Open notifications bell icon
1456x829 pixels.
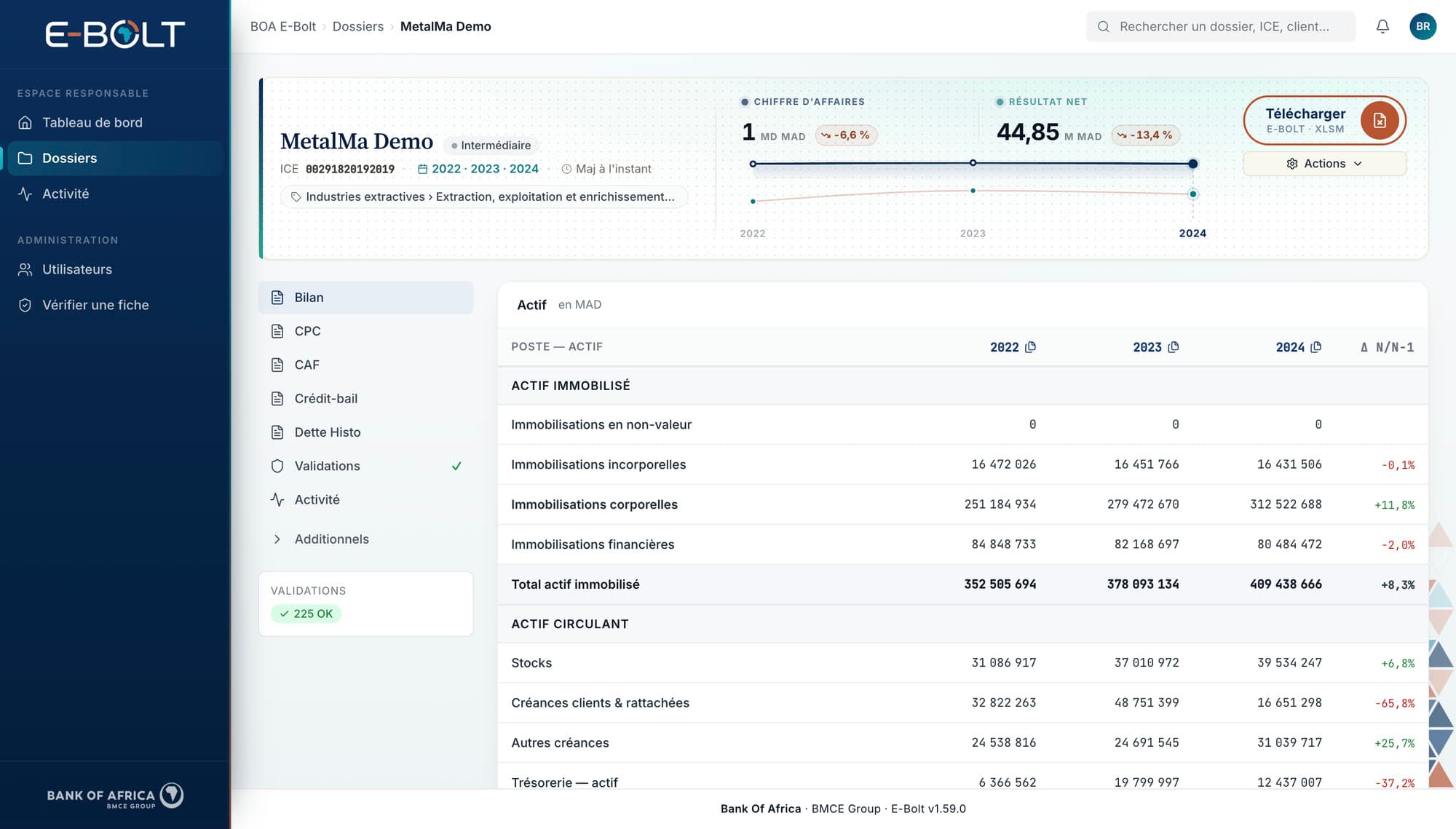pyautogui.click(x=1382, y=26)
